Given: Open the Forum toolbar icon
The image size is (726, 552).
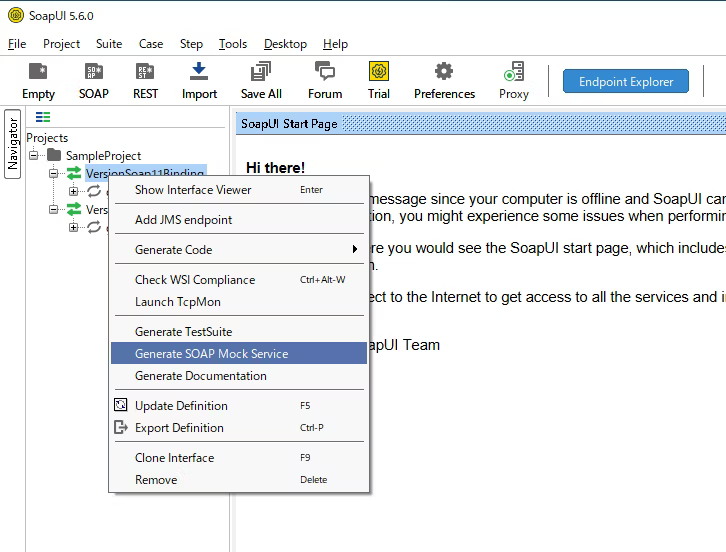Looking at the screenshot, I should (x=324, y=80).
